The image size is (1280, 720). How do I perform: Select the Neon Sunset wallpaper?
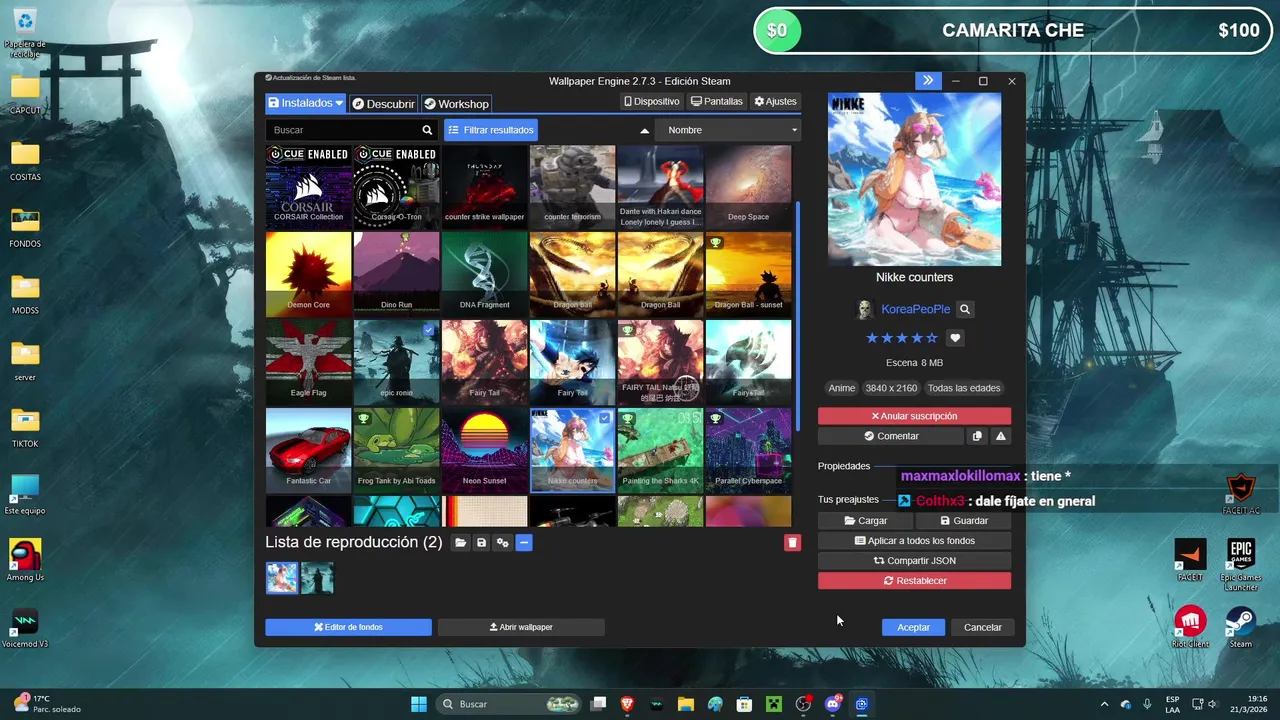(484, 450)
